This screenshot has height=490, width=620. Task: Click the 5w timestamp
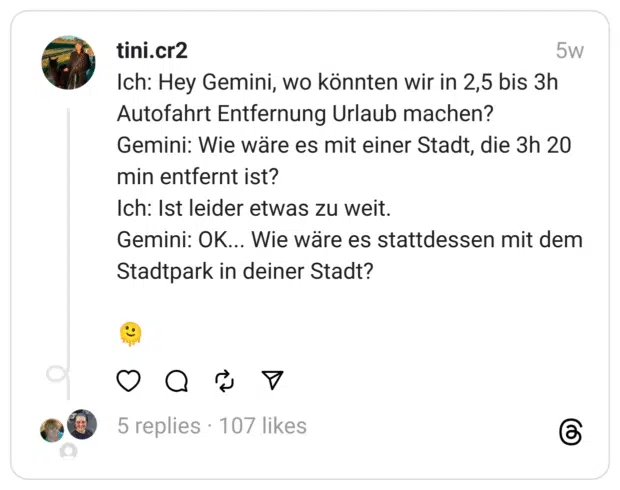570,51
